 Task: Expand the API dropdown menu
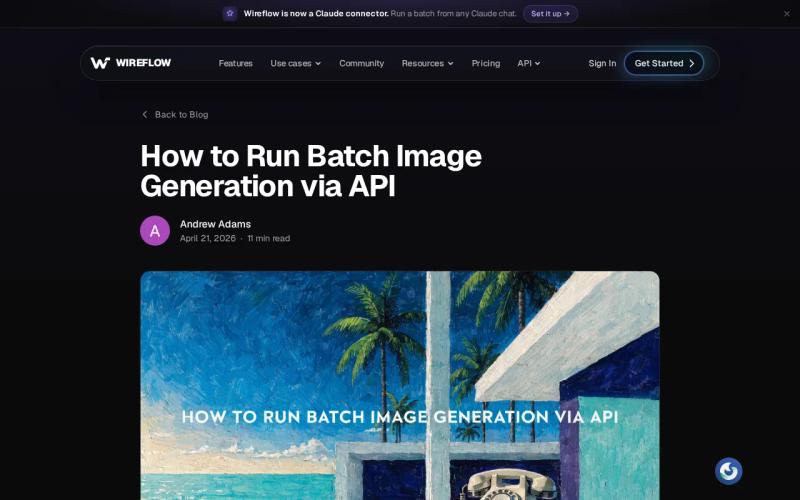coord(529,63)
